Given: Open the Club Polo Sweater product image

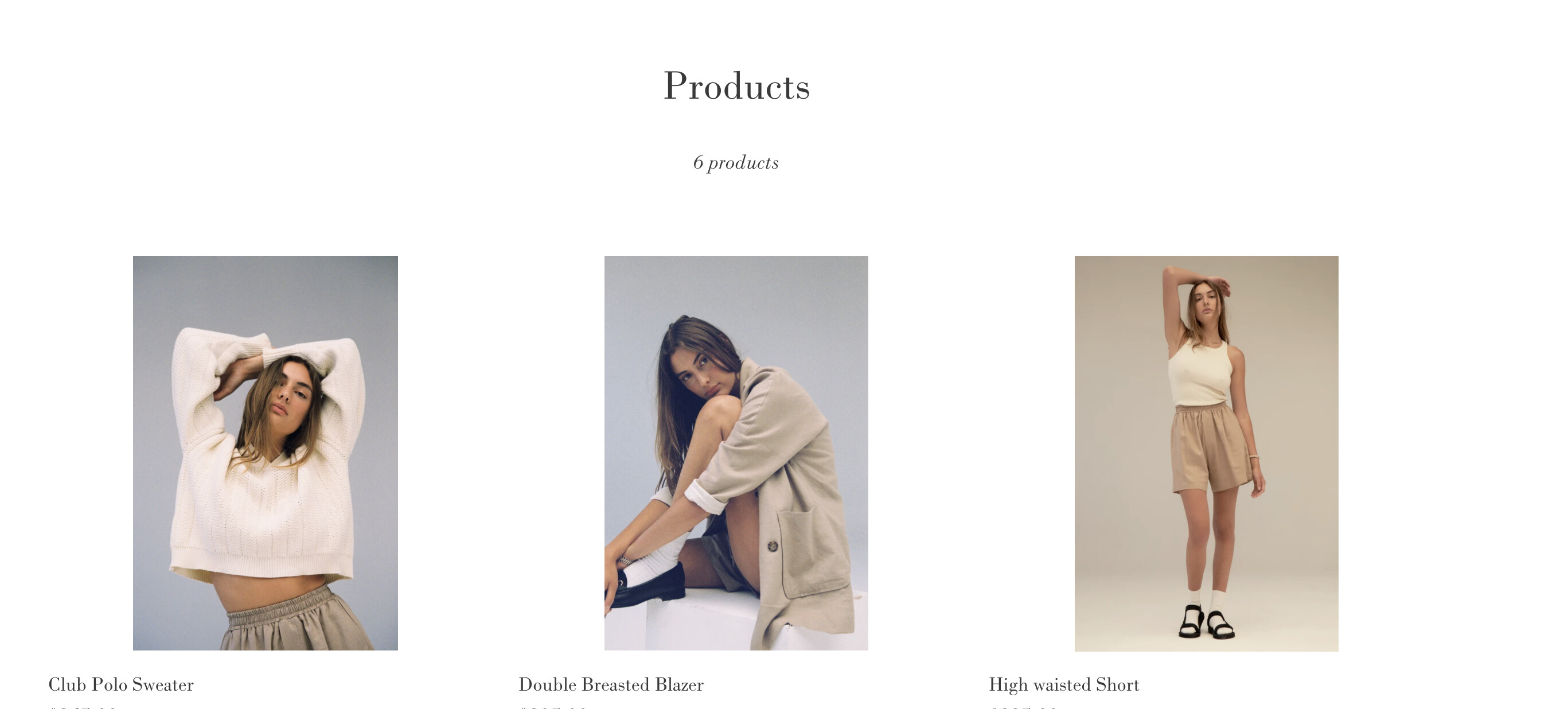Looking at the screenshot, I should tap(266, 453).
